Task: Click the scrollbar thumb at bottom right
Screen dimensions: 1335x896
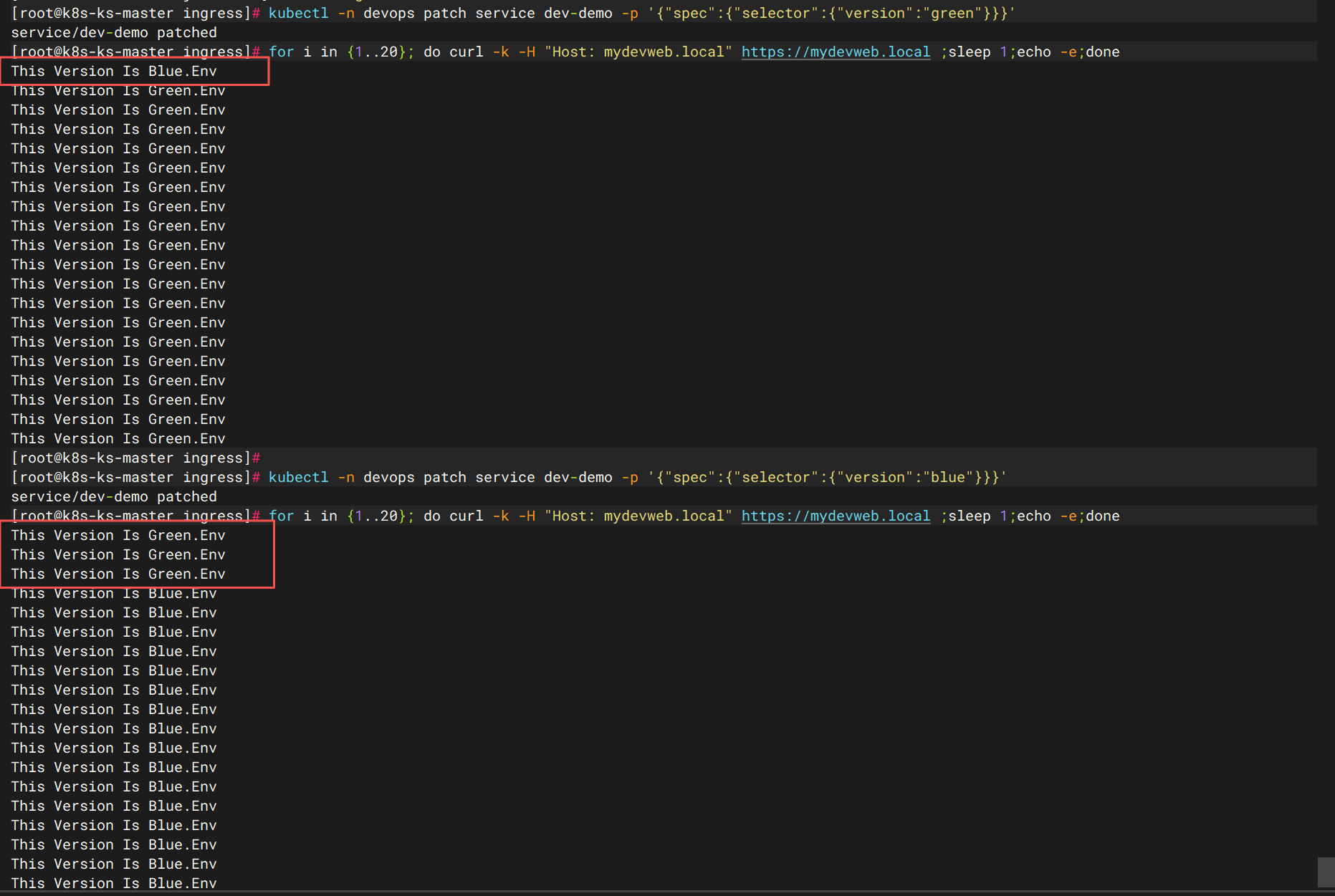Action: click(x=1326, y=872)
